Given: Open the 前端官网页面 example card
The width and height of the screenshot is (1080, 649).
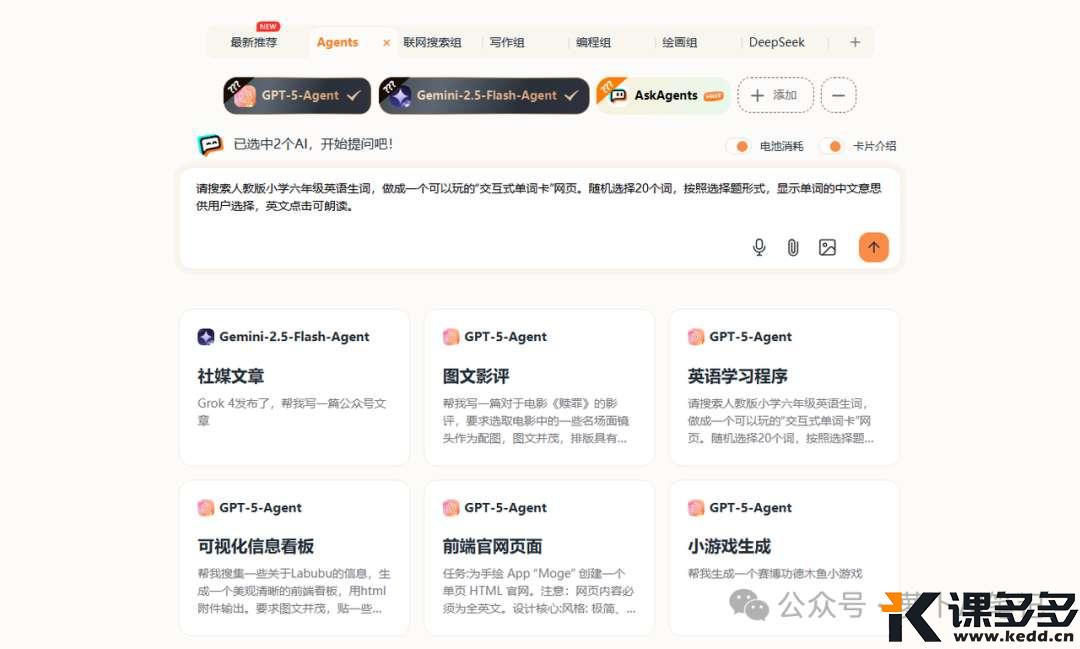Looking at the screenshot, I should pyautogui.click(x=539, y=558).
